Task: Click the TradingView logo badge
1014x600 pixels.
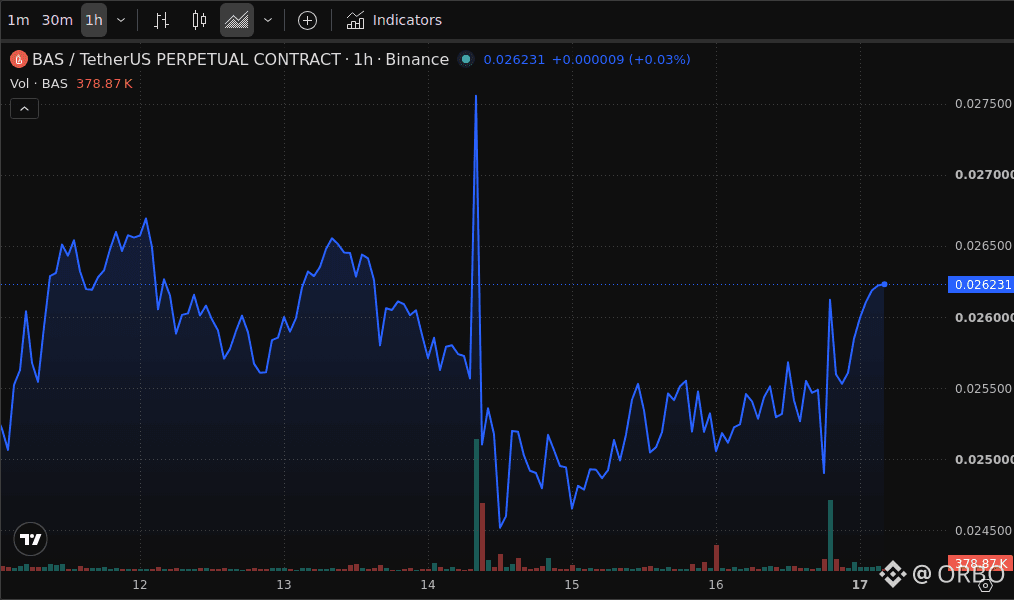Action: 30,539
